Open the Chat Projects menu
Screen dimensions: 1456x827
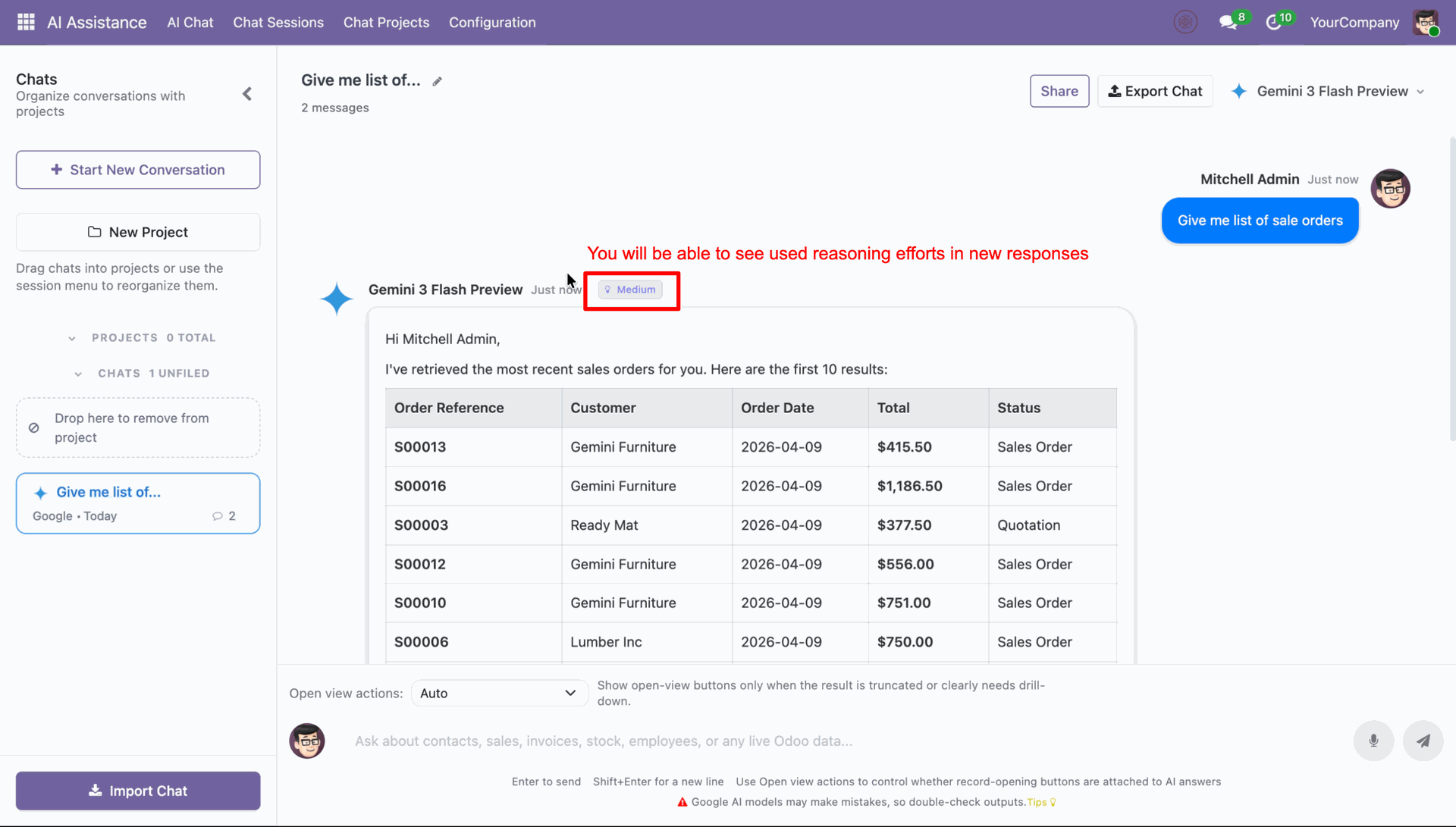pos(386,22)
